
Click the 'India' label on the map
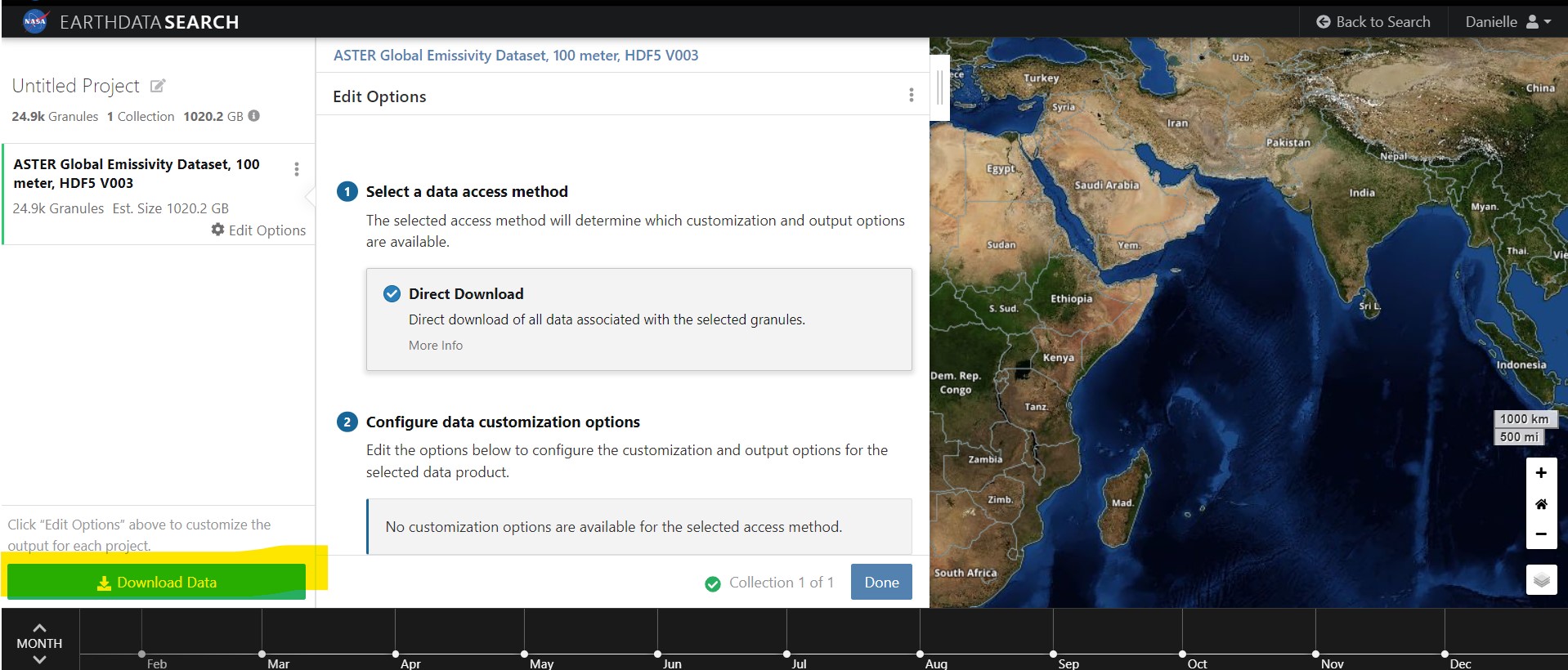click(1362, 193)
